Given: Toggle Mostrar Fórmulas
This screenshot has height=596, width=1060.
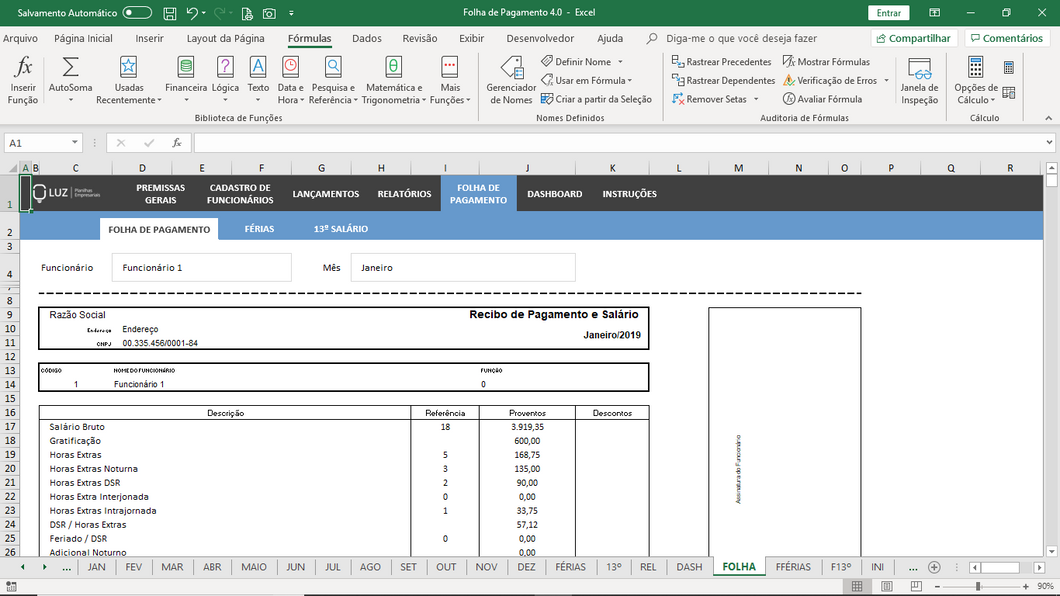Looking at the screenshot, I should 826,62.
